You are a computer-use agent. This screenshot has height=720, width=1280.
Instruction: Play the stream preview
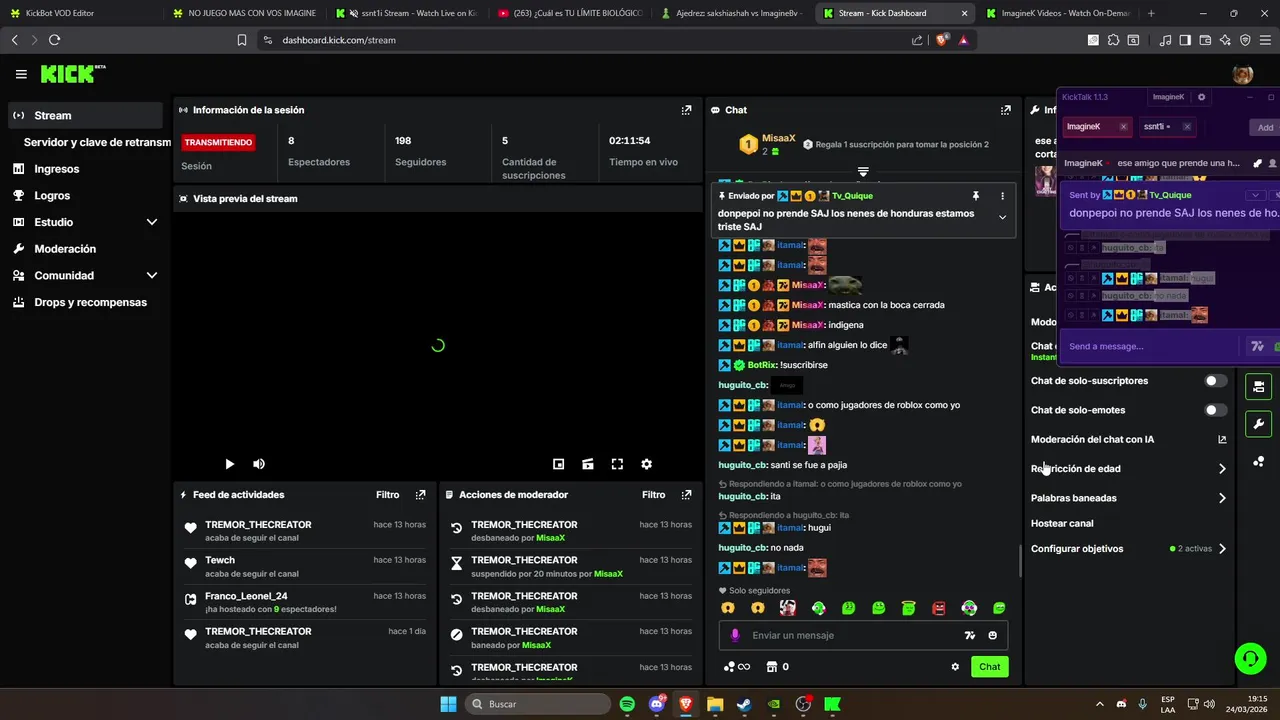pyautogui.click(x=229, y=464)
